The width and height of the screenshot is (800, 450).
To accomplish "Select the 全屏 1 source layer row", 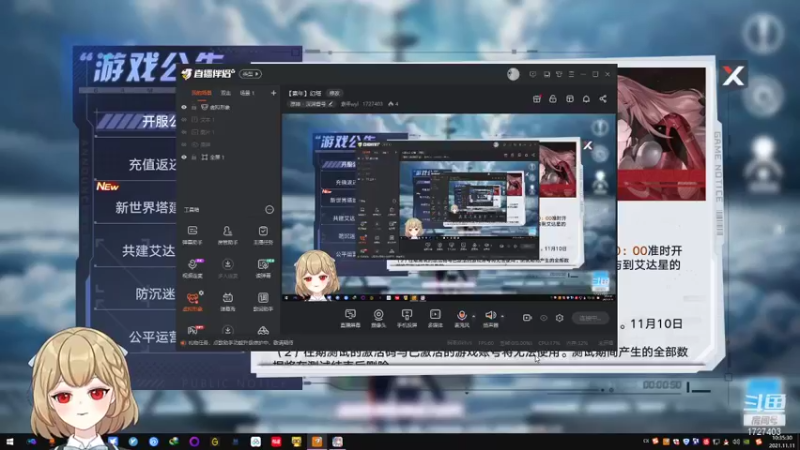I will (x=229, y=157).
